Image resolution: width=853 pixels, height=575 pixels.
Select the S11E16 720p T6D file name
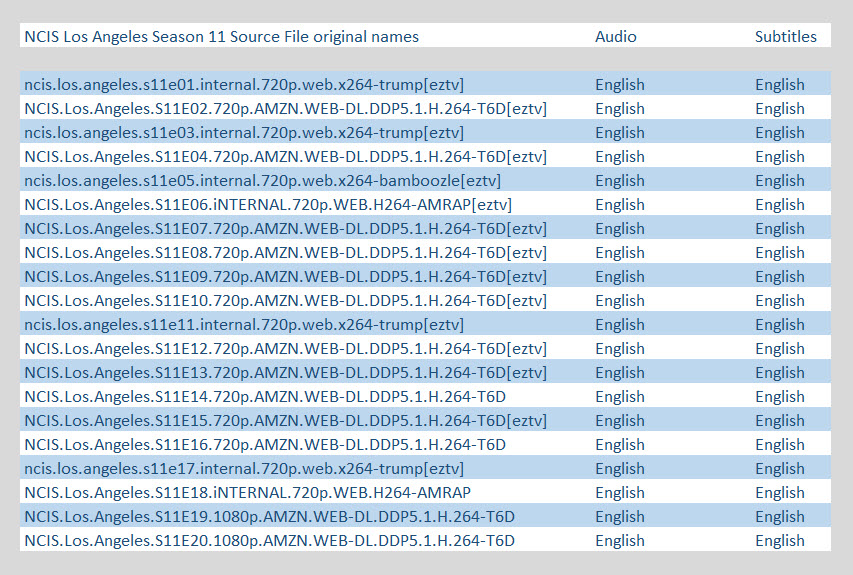coord(265,444)
